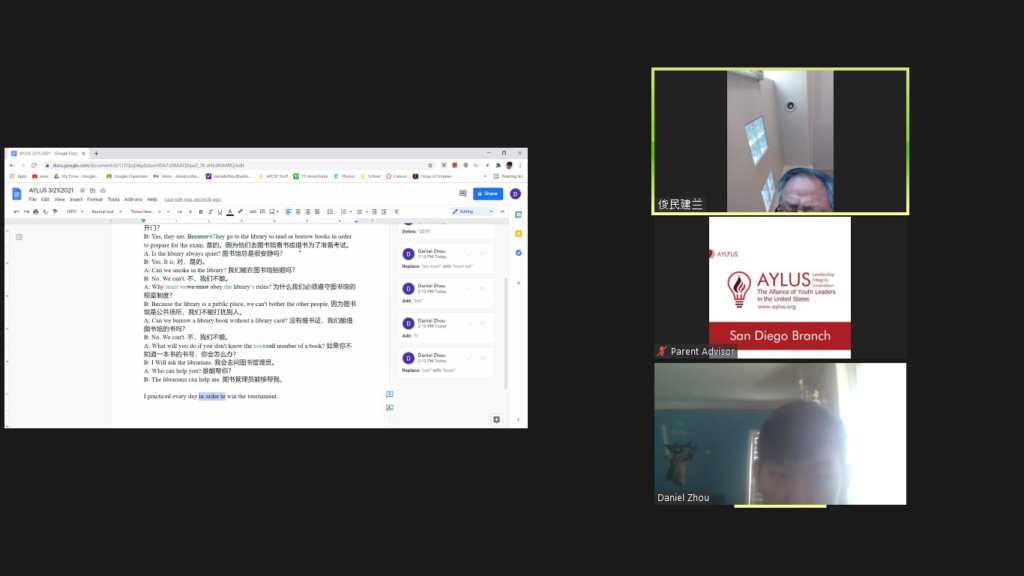
Task: Open the insert image dropdown
Action: pos(274,212)
